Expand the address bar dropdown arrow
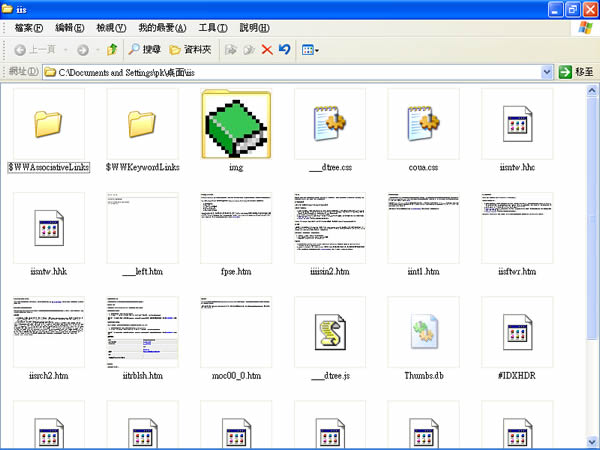The image size is (600, 450). click(547, 72)
